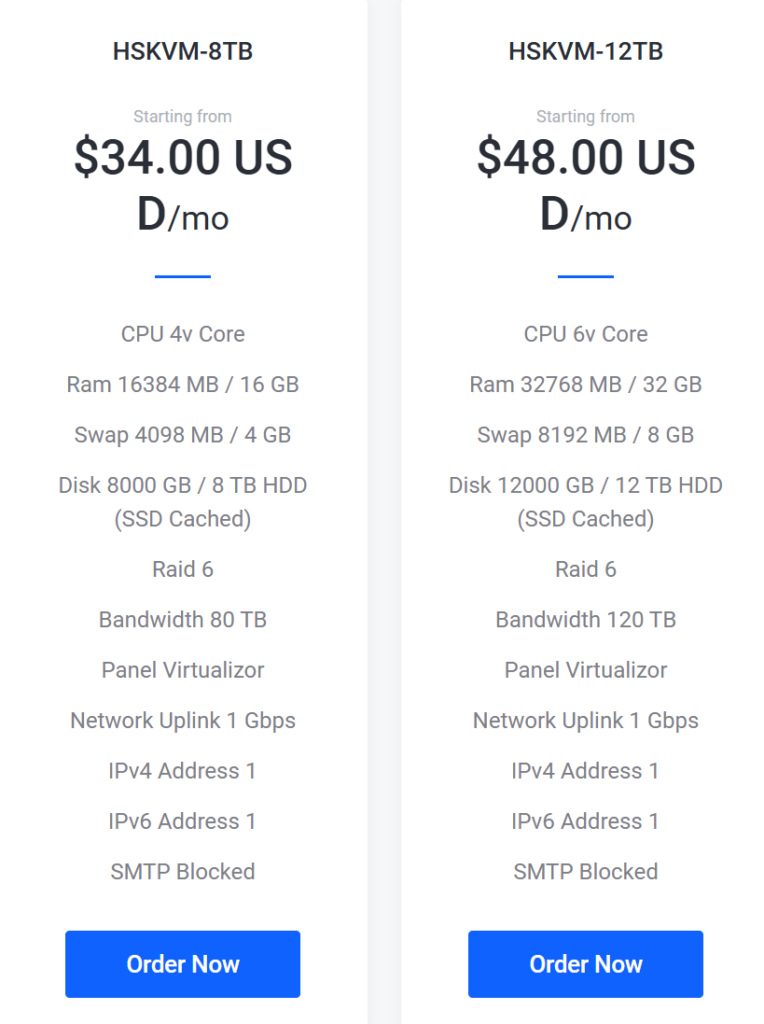Click the Disk 12000 GB / 12 TB HDD line

[x=585, y=486]
